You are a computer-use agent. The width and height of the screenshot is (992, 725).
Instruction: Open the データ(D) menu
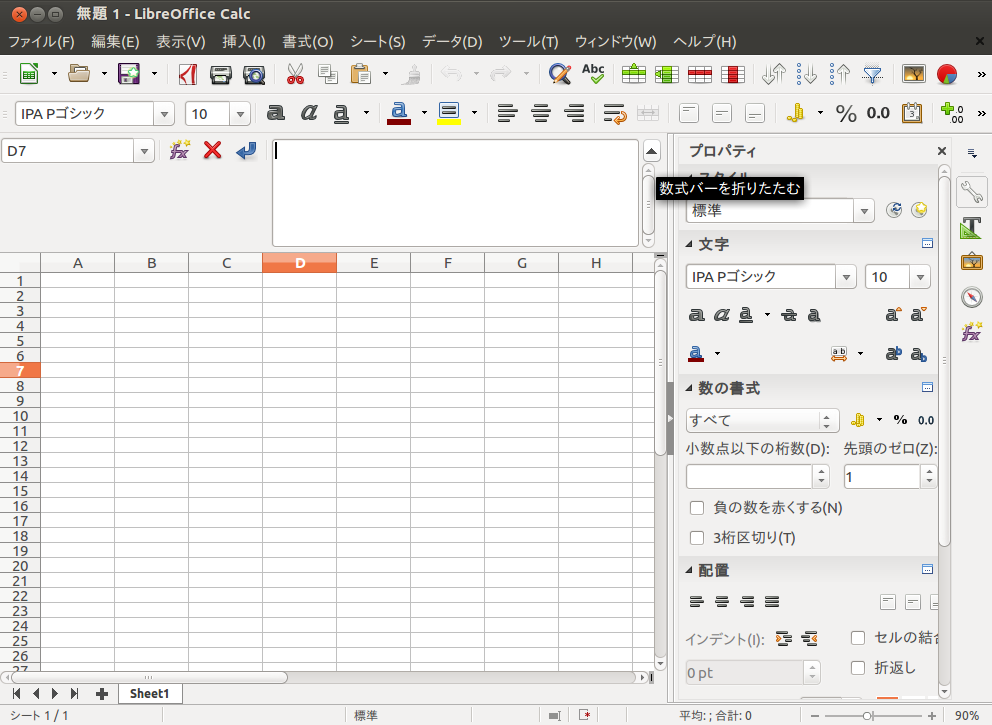452,42
